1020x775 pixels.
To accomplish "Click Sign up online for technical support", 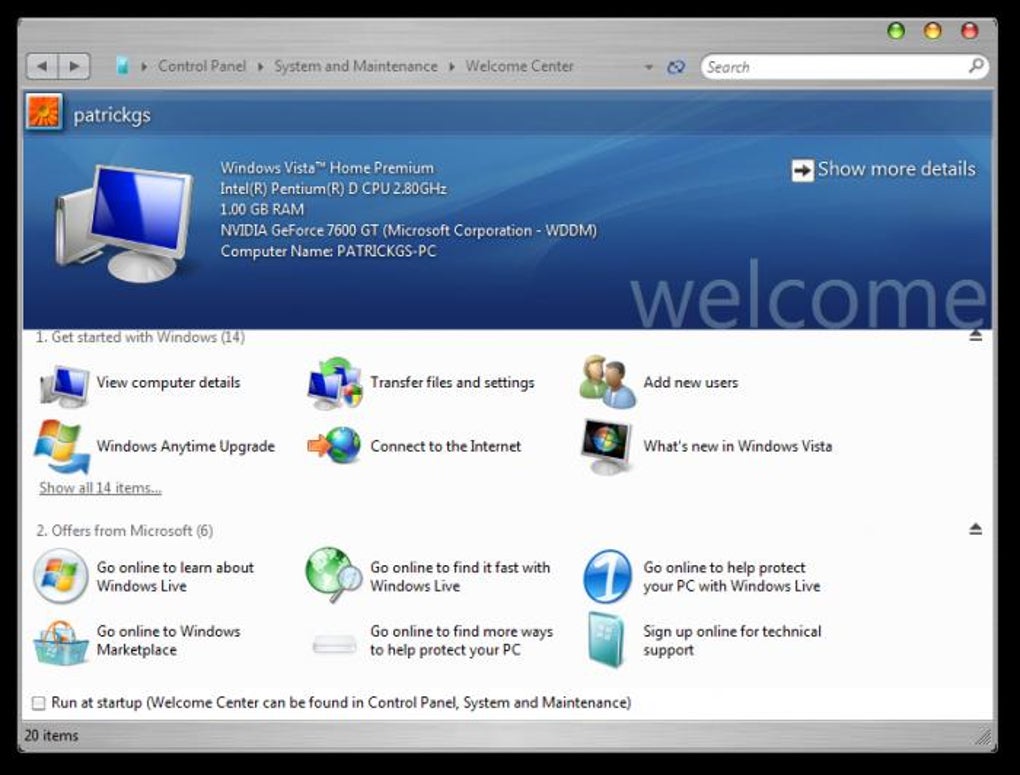I will [732, 640].
